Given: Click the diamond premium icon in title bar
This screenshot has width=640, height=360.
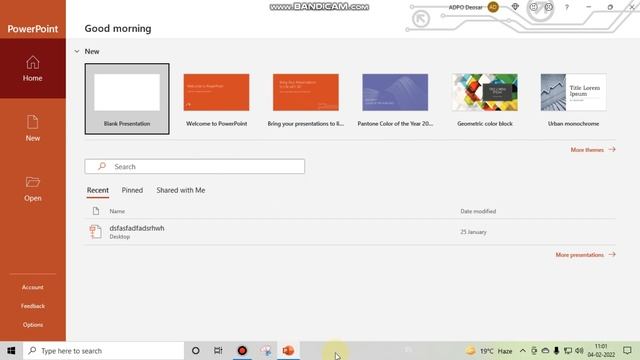Looking at the screenshot, I should pyautogui.click(x=515, y=7).
